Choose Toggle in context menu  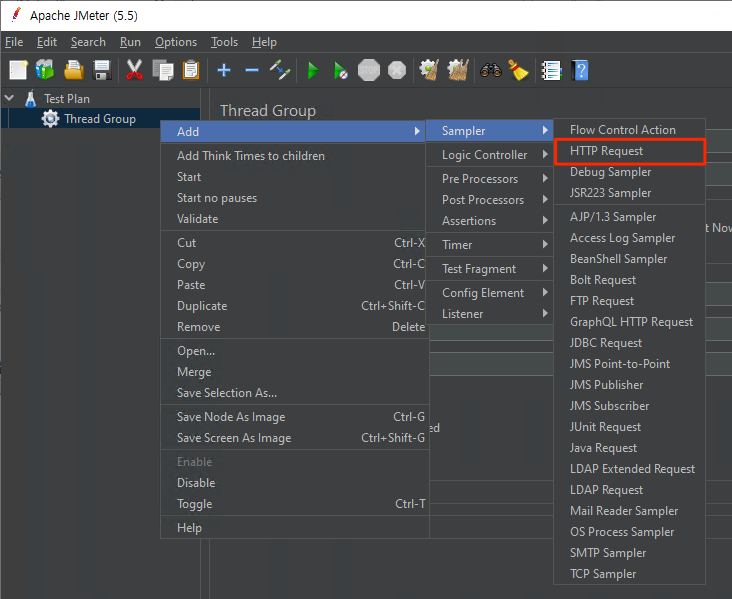coord(295,504)
